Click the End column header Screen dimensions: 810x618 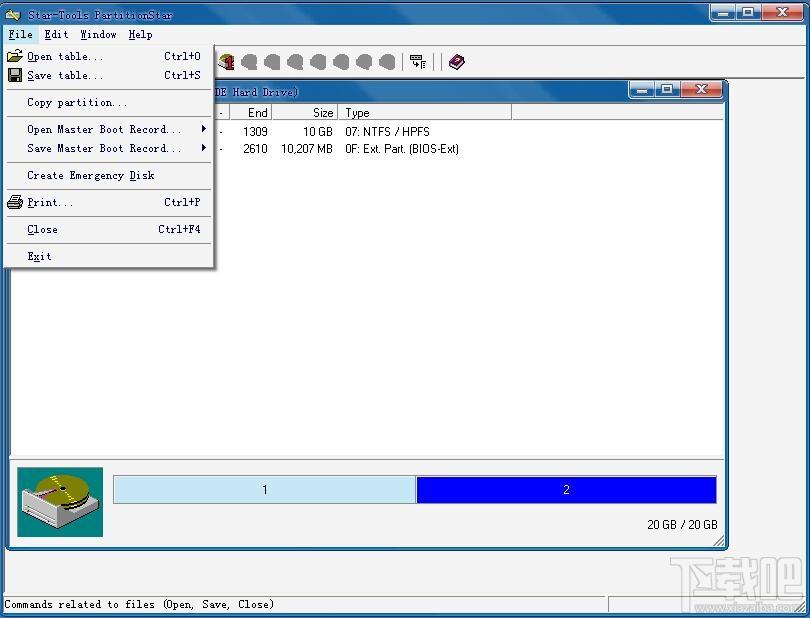251,112
